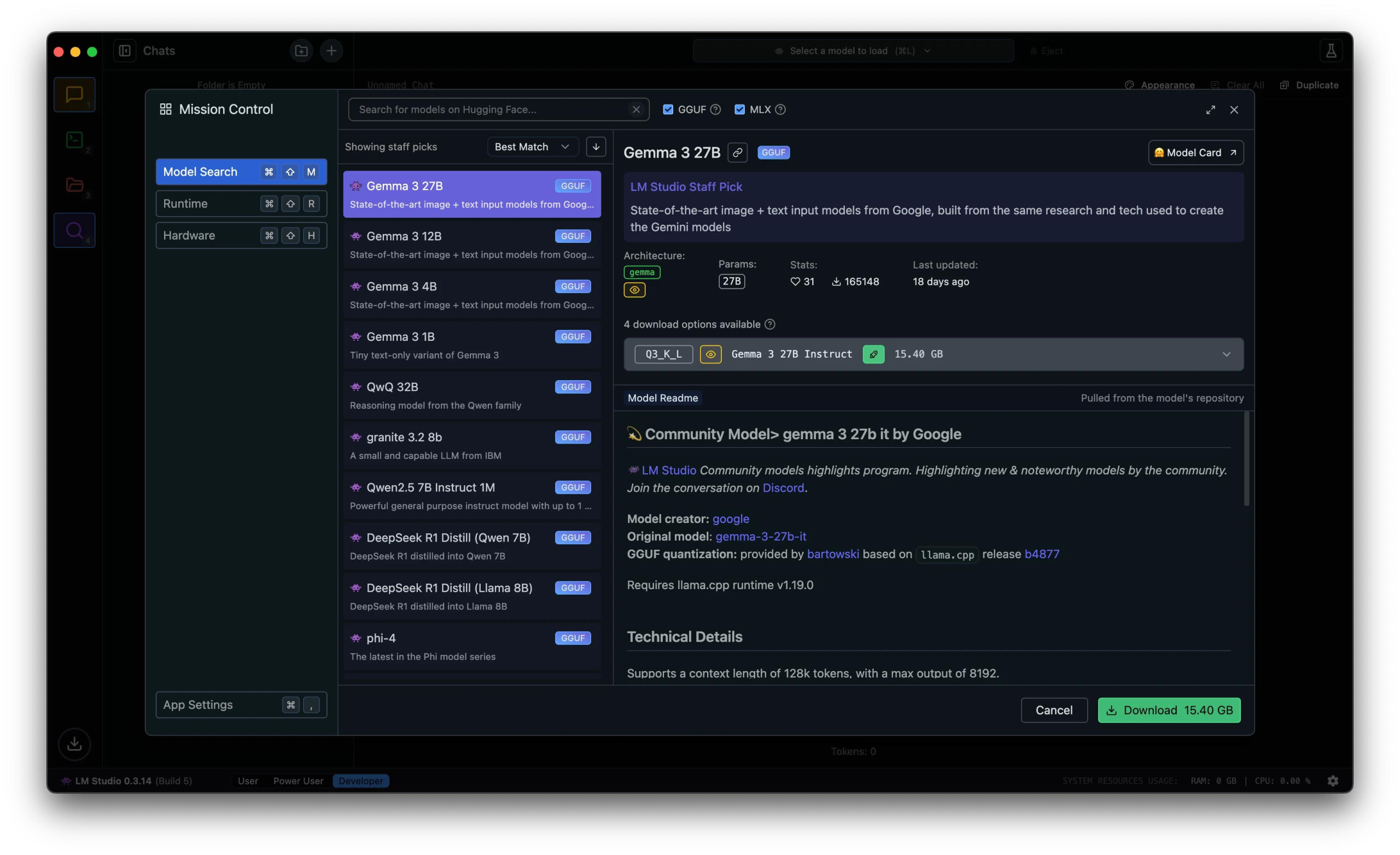This screenshot has width=1400, height=855.
Task: Click Duplicate in background chat window
Action: [1310, 85]
